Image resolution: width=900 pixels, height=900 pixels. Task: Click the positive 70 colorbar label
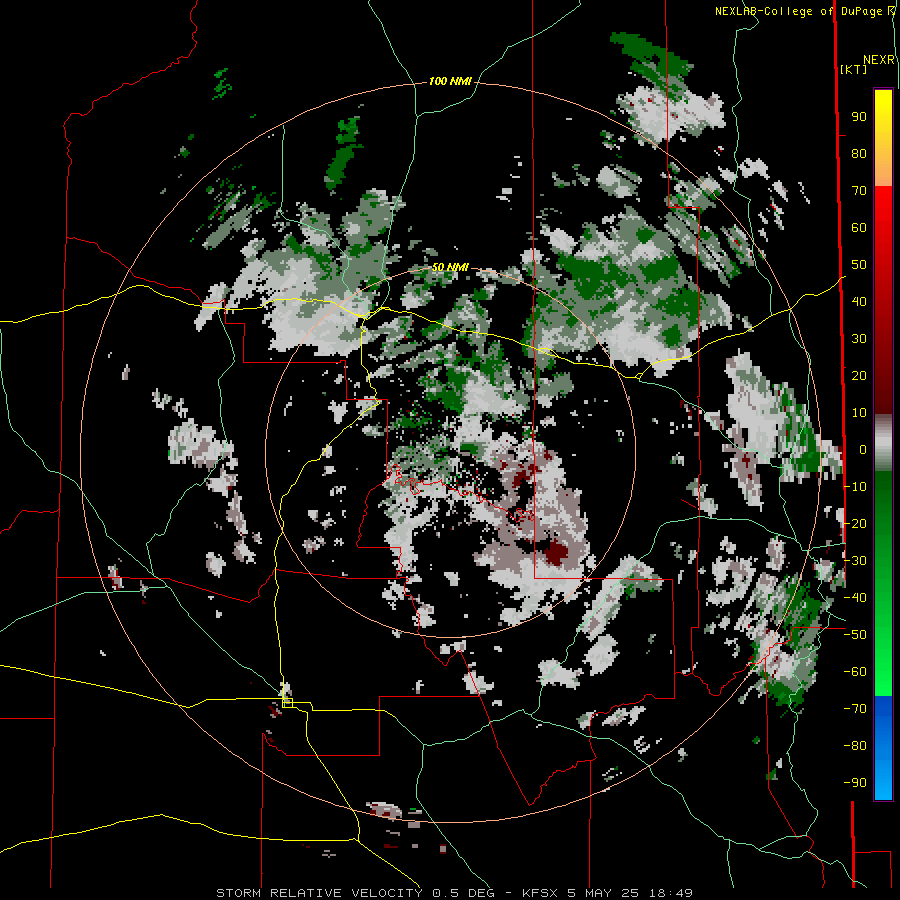pos(859,191)
